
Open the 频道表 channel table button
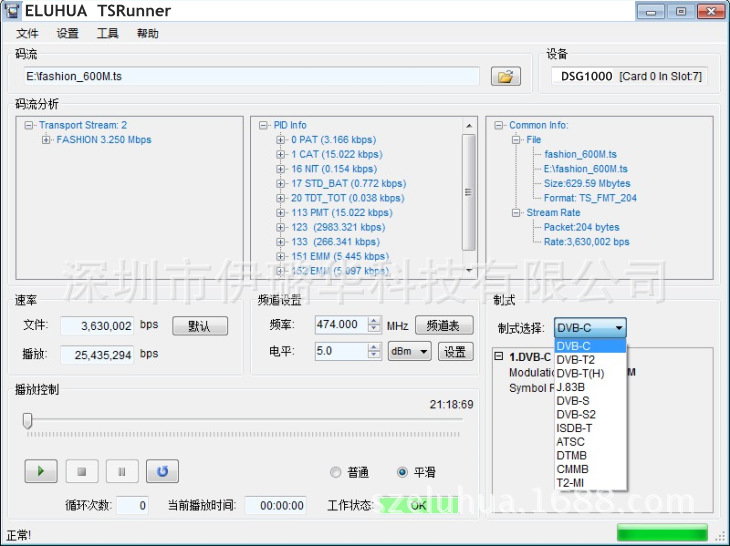[444, 325]
